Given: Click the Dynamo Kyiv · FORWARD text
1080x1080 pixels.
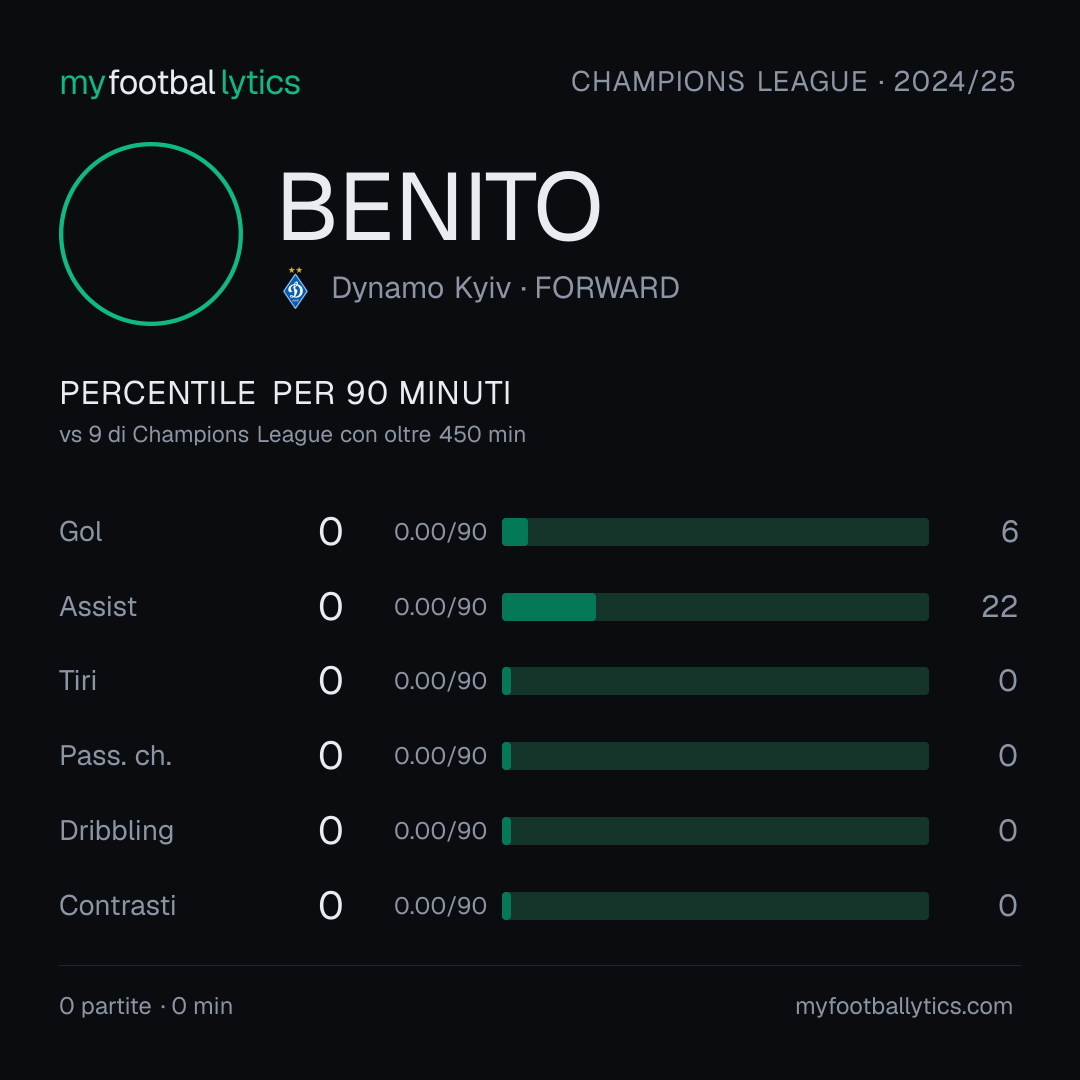Looking at the screenshot, I should [506, 288].
